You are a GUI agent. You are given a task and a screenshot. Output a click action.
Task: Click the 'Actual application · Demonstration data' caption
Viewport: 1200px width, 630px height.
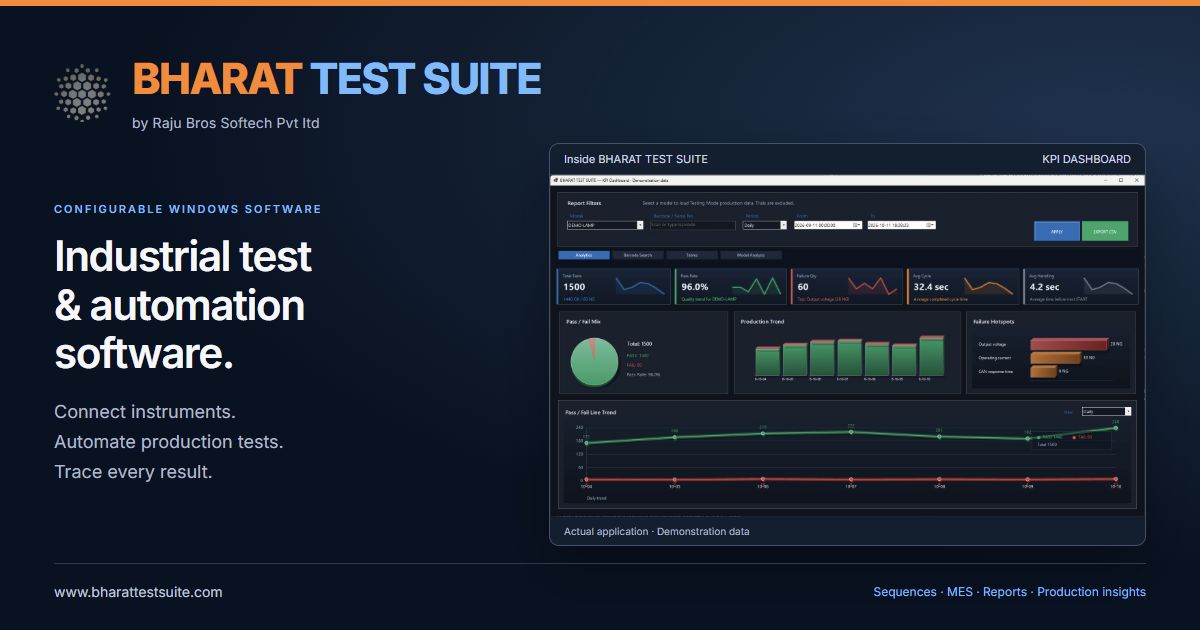656,531
